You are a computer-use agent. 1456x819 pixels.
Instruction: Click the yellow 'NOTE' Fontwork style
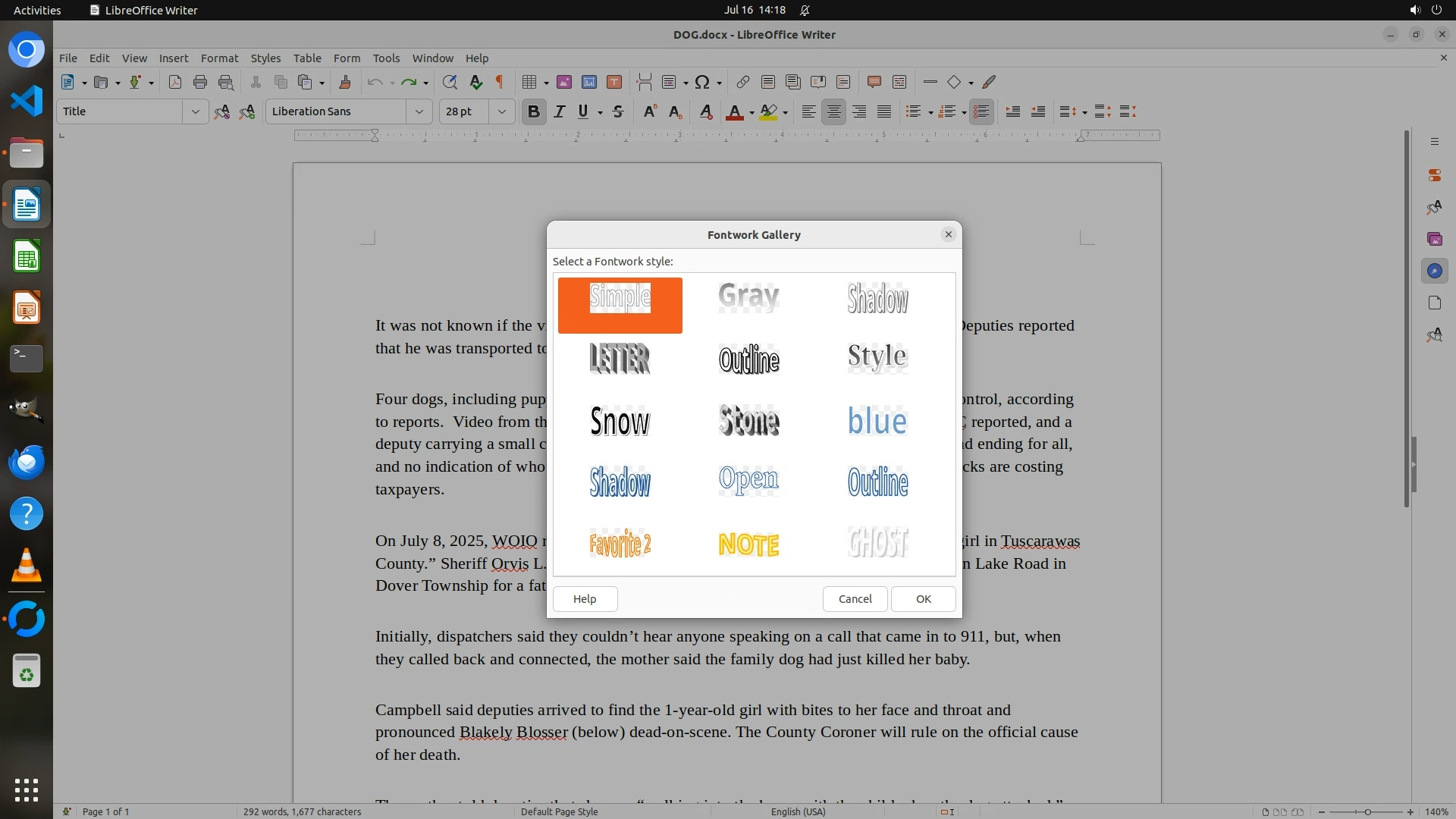[x=748, y=543]
